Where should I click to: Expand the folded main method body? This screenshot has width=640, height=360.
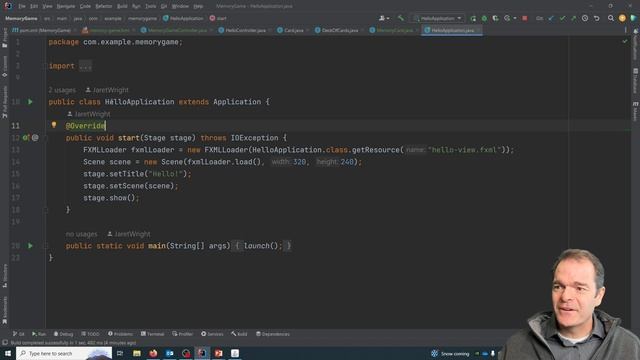tap(261, 246)
